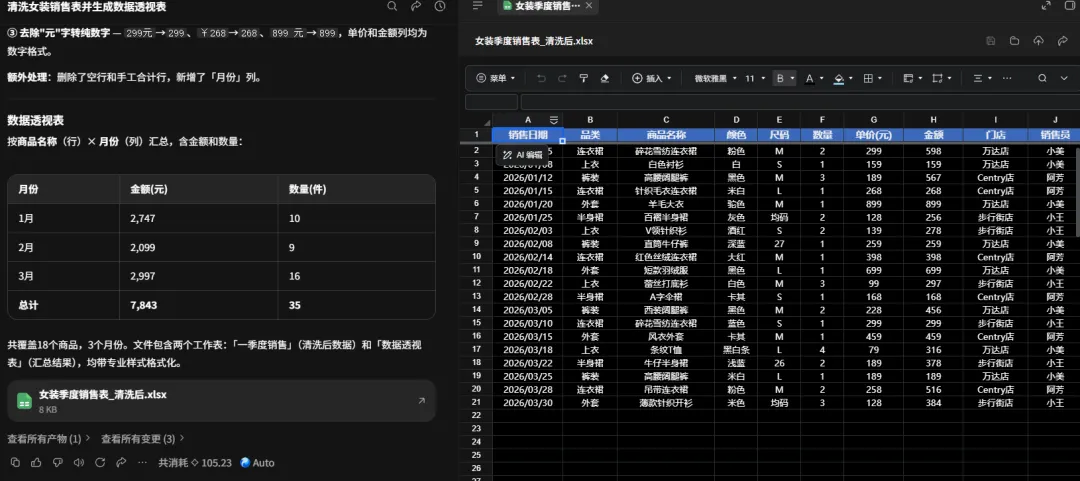Apply the font color A button
Screen dimensions: 1080x481
point(810,79)
